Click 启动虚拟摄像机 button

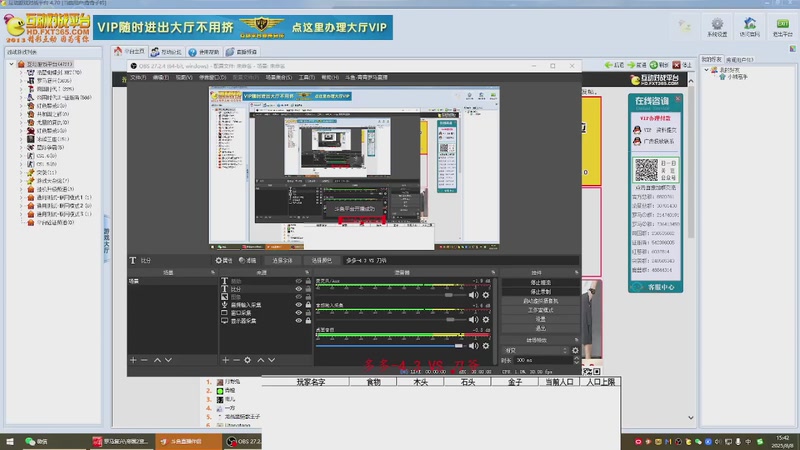(x=540, y=301)
